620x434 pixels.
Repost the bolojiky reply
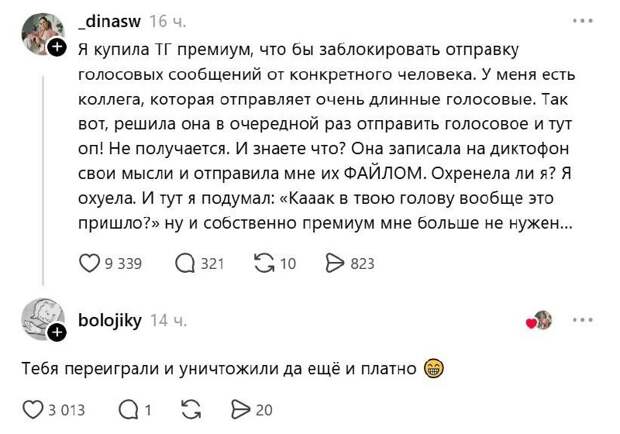192,409
